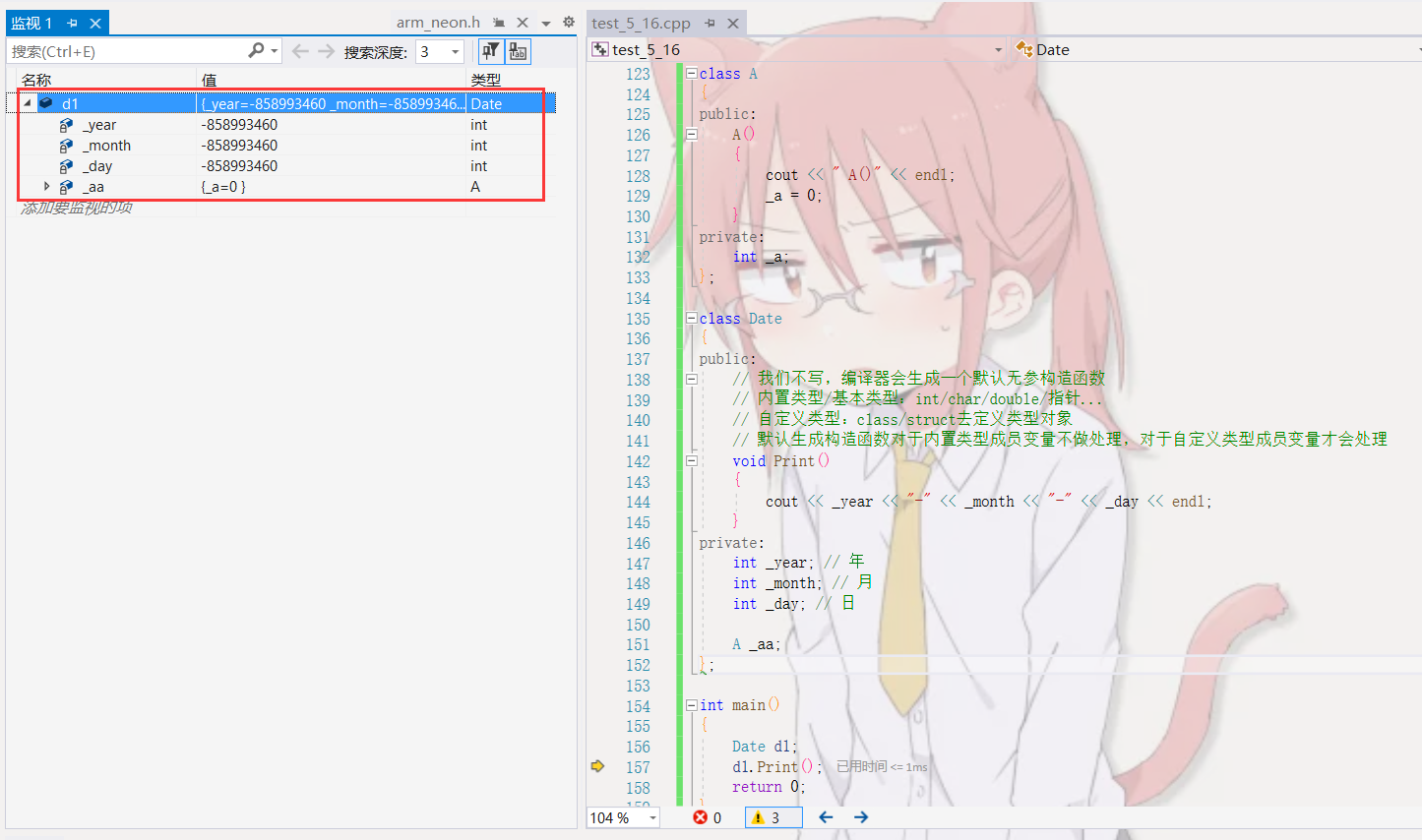Click the return 0; statement
This screenshot has width=1422, height=840.
(x=769, y=787)
